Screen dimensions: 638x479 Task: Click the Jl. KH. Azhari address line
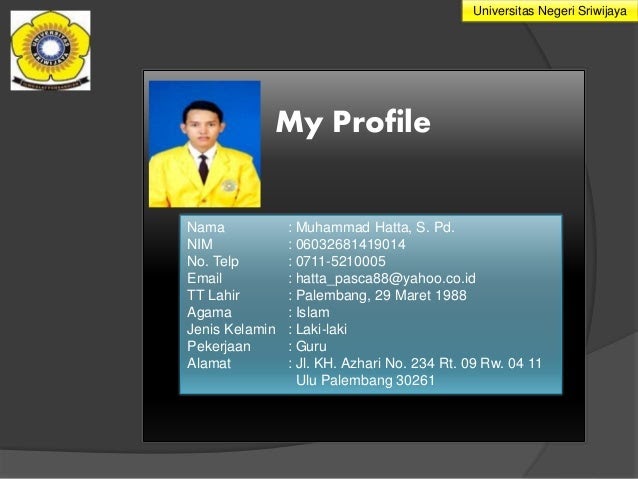click(x=419, y=363)
